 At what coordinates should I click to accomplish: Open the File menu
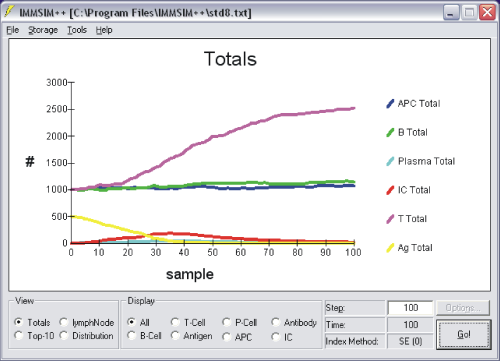click(x=13, y=30)
